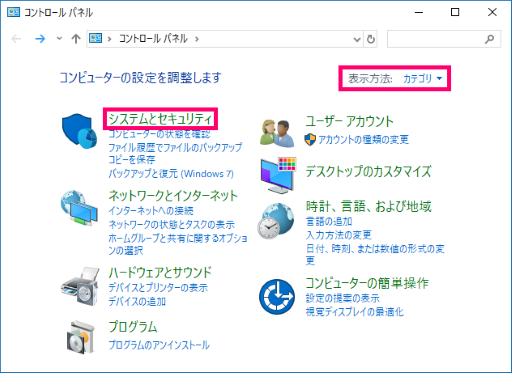512x373 pixels.
Task: Click the アカウントの種類の変更 link
Action: tap(363, 139)
